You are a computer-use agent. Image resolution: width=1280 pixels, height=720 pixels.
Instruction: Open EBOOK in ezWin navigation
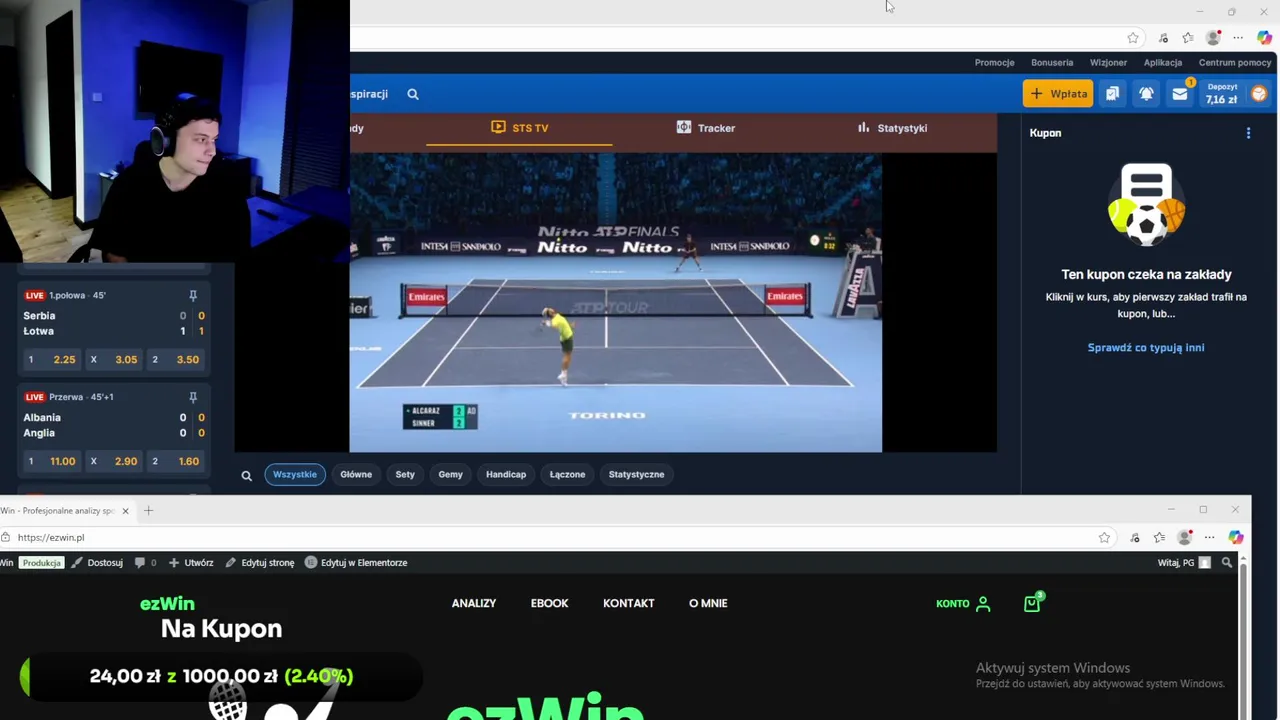click(x=549, y=603)
